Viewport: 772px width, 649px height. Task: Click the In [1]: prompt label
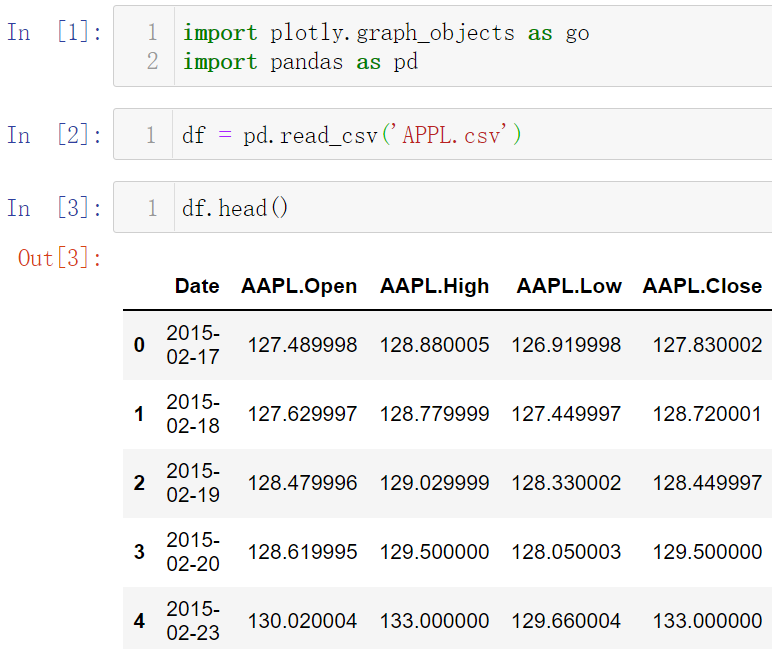point(54,32)
